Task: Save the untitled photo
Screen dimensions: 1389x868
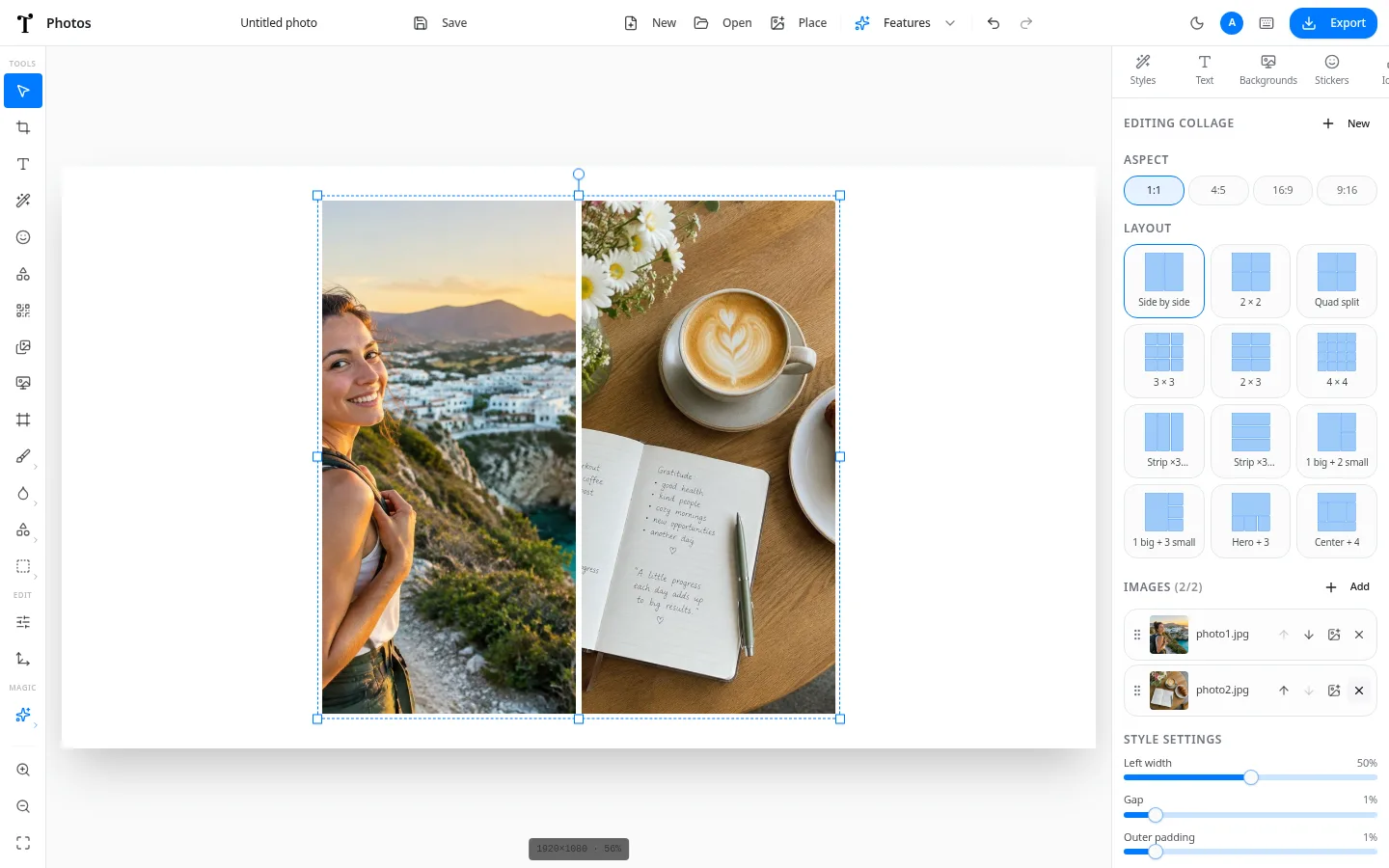Action: pos(440,23)
